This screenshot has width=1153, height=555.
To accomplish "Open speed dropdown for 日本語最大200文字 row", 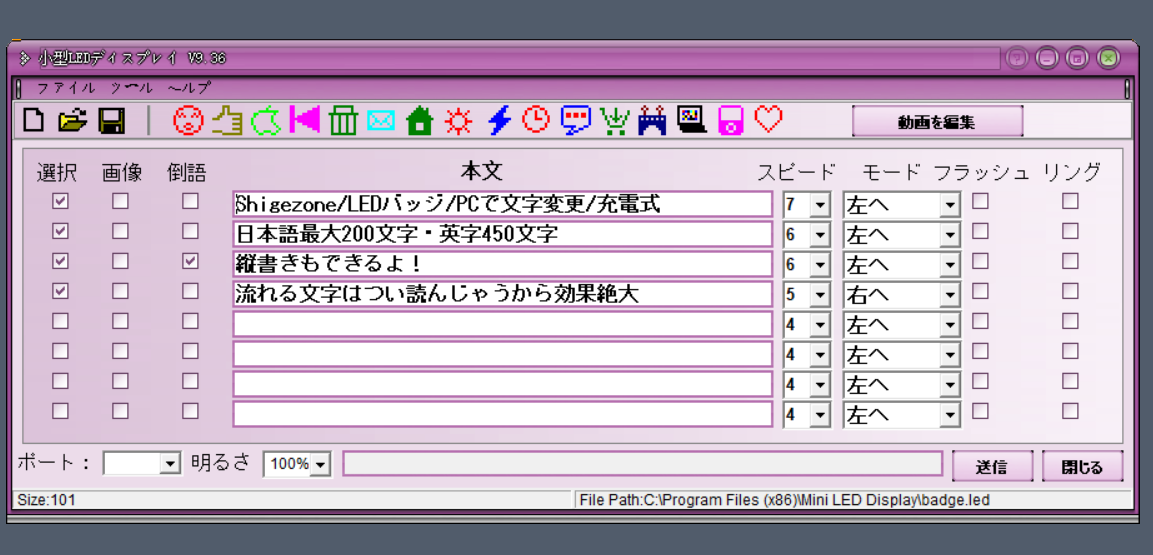I will pyautogui.click(x=819, y=234).
